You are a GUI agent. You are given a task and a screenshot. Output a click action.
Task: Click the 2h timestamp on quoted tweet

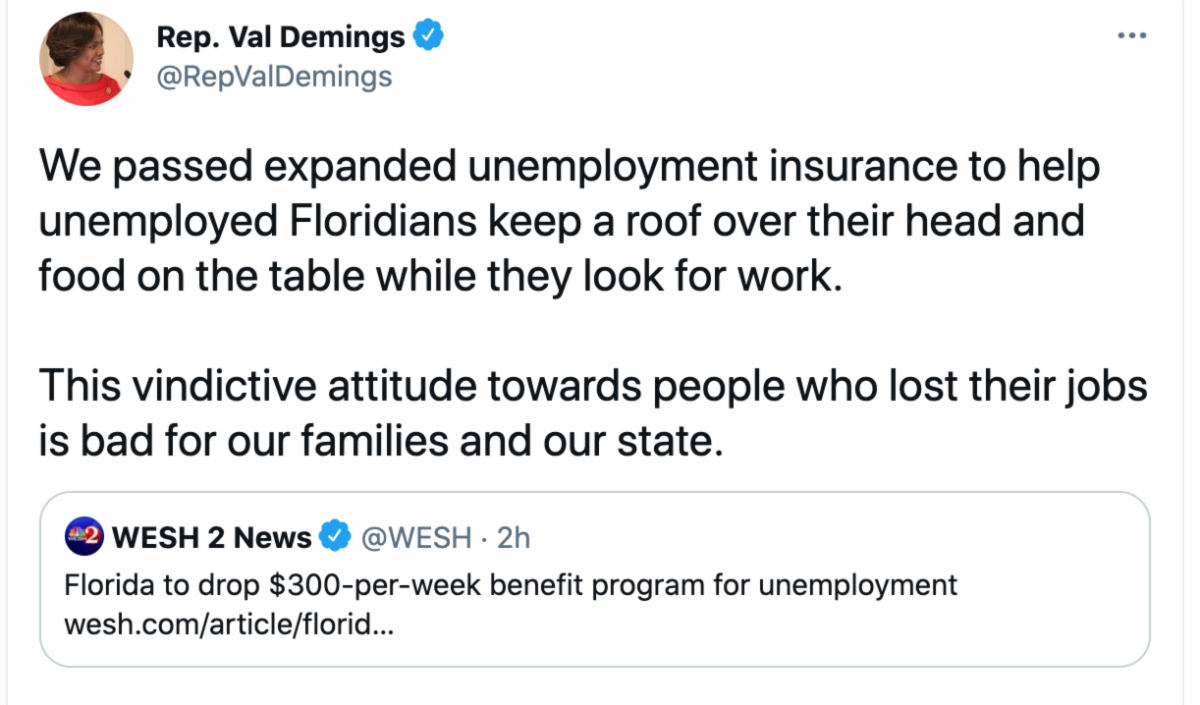(513, 538)
